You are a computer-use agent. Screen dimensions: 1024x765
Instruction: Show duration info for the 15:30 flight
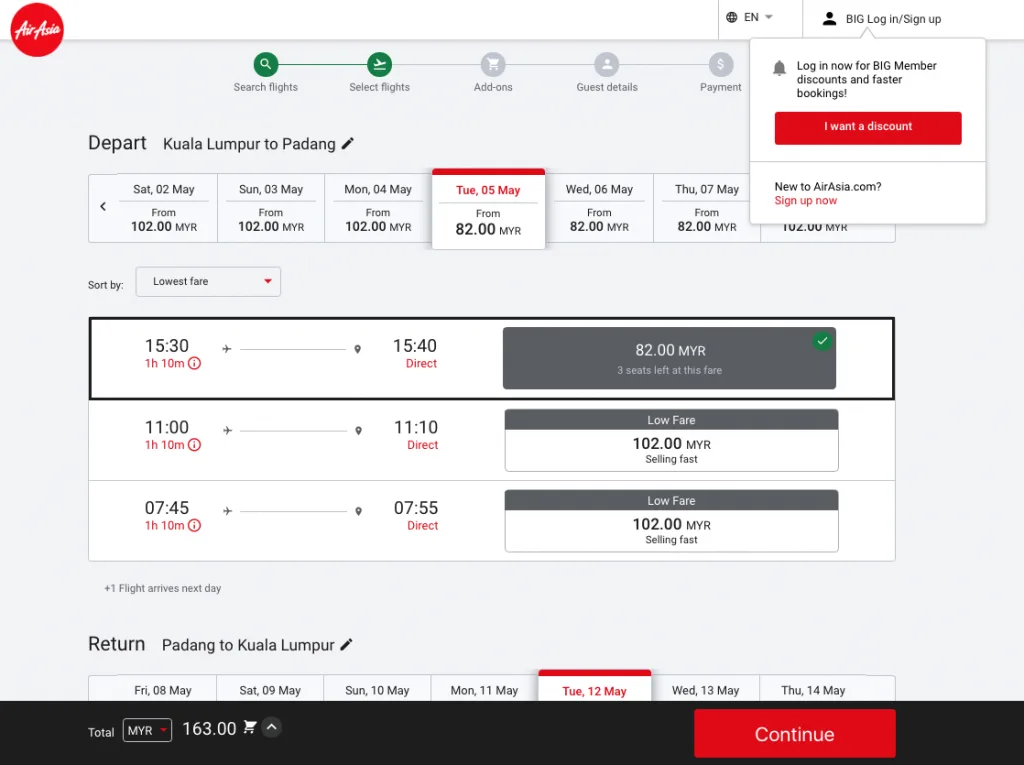tap(194, 364)
